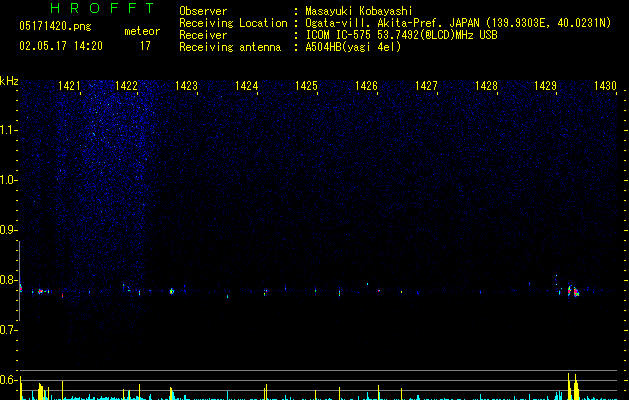Click the 0.8 kHz frequency label
Viewport: 629px width, 400px height.
click(8, 280)
